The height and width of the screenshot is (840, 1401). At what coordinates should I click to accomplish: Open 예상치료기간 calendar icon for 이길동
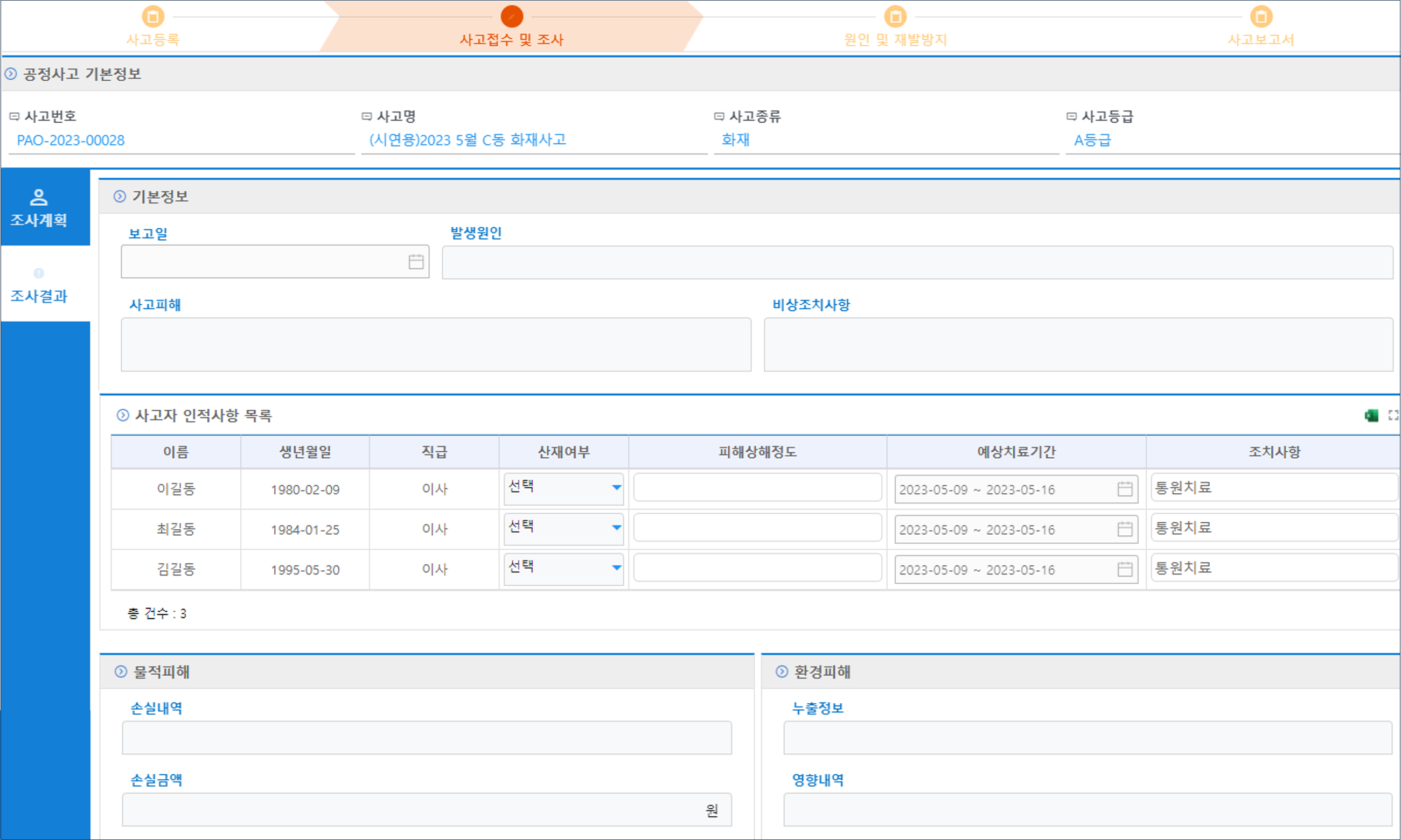1125,489
